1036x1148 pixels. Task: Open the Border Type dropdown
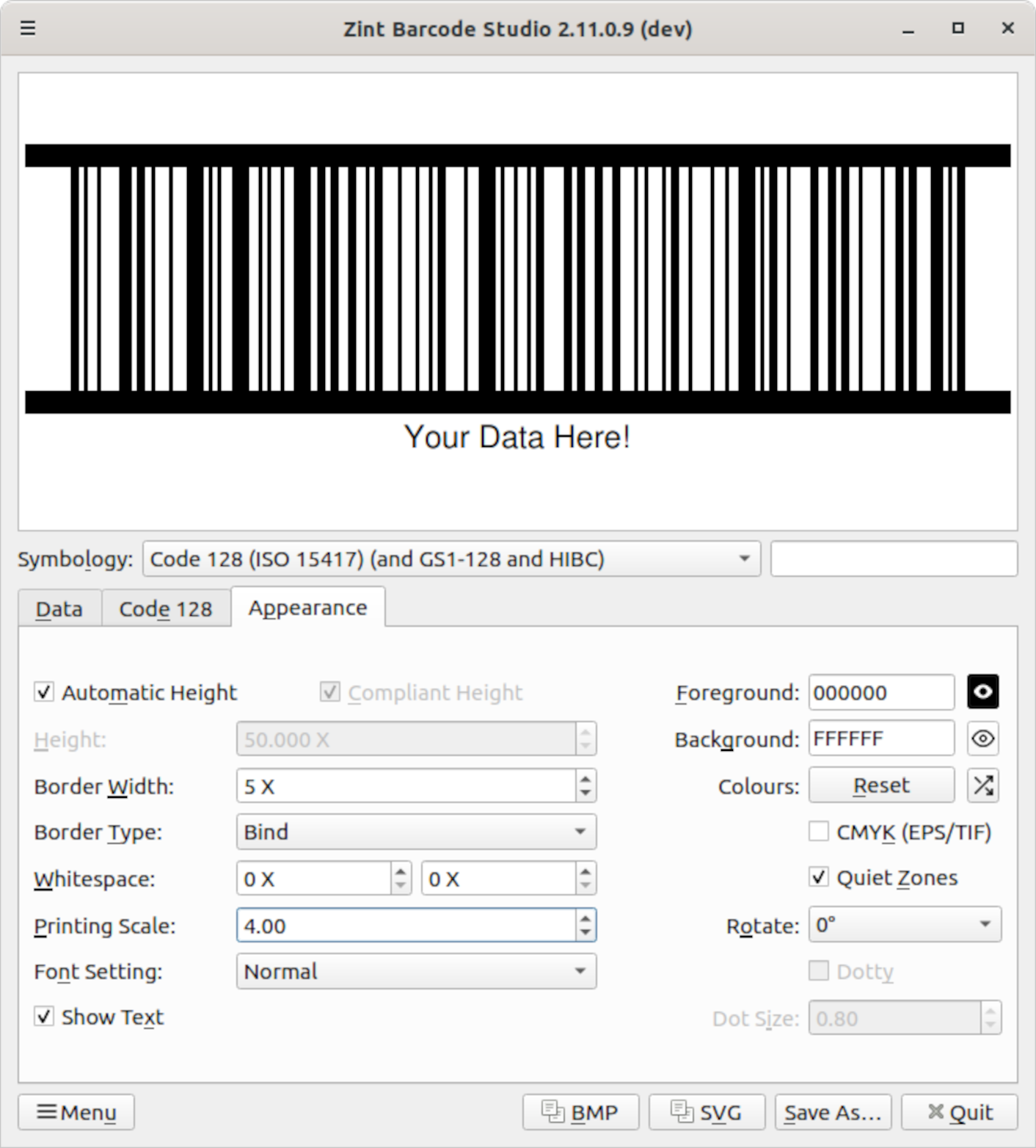[x=416, y=832]
